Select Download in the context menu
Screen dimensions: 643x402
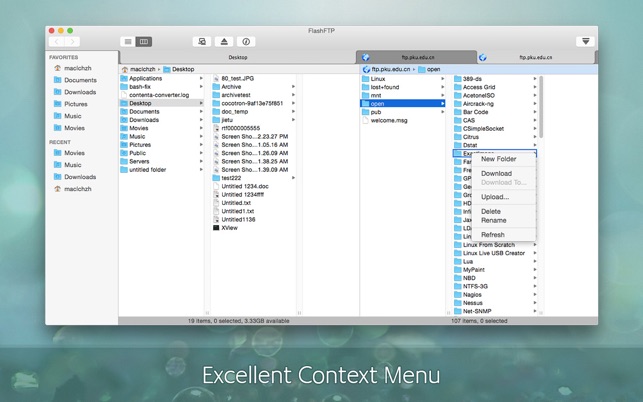(x=496, y=173)
